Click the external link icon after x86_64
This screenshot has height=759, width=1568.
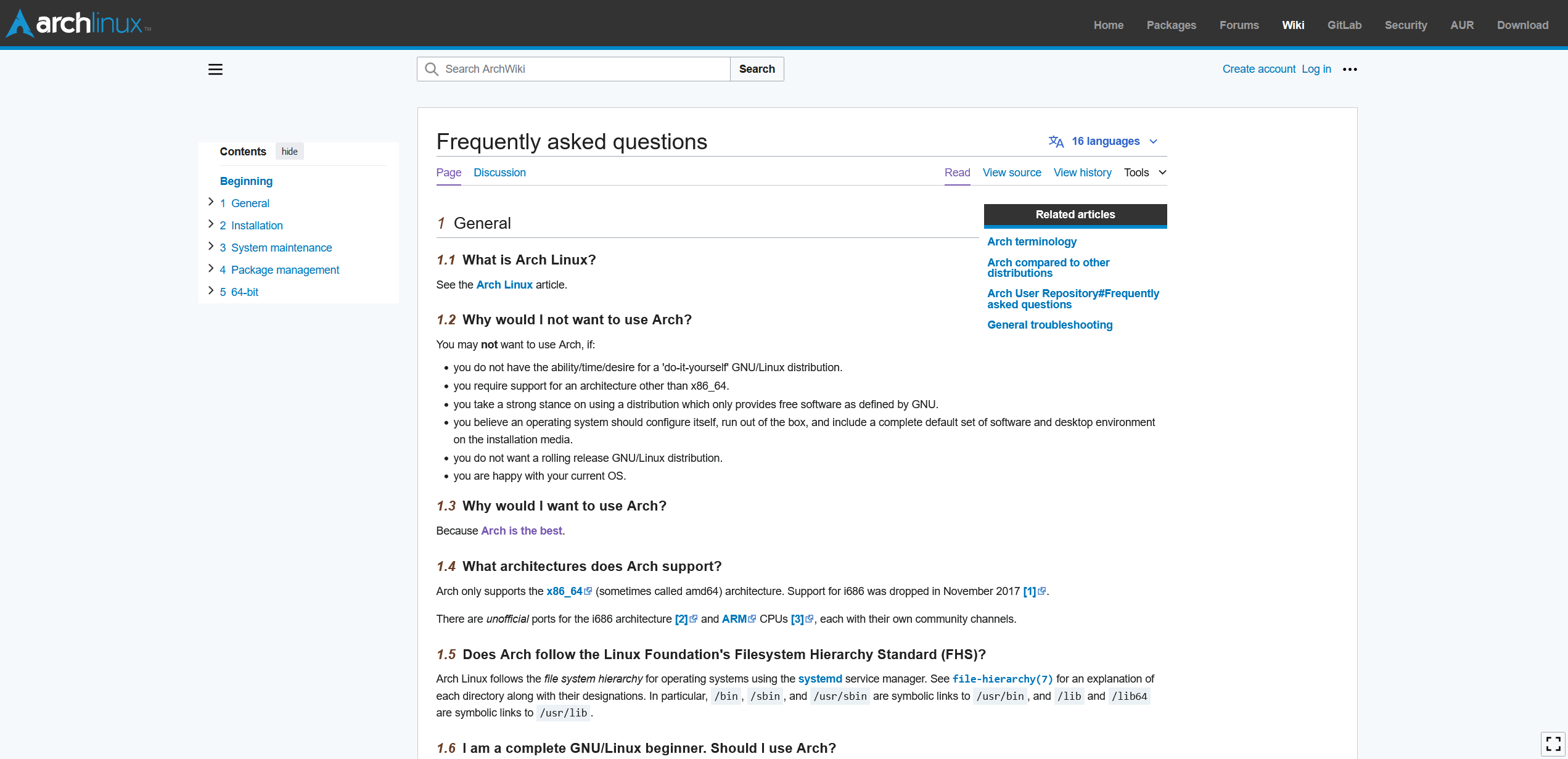(x=588, y=591)
